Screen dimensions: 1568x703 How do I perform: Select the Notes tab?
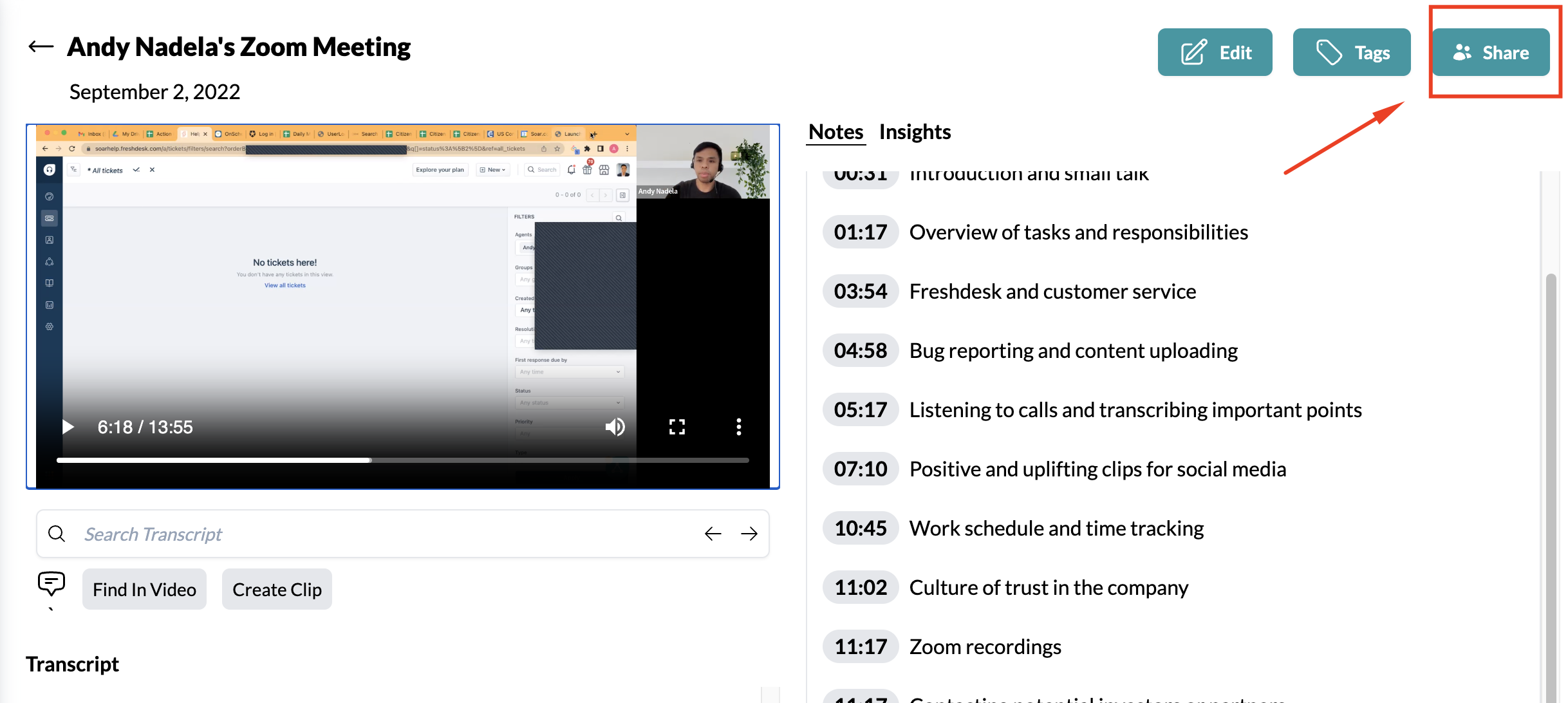(x=835, y=132)
